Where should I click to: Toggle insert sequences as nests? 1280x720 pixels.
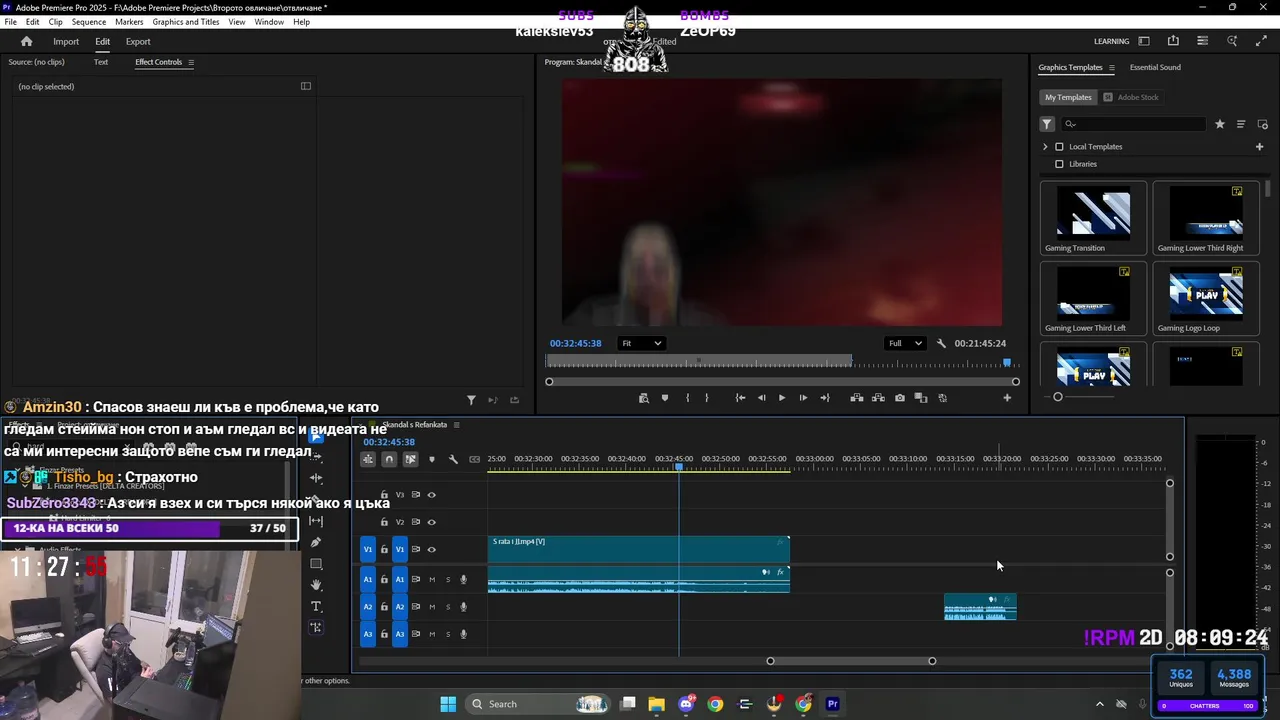pos(368,459)
